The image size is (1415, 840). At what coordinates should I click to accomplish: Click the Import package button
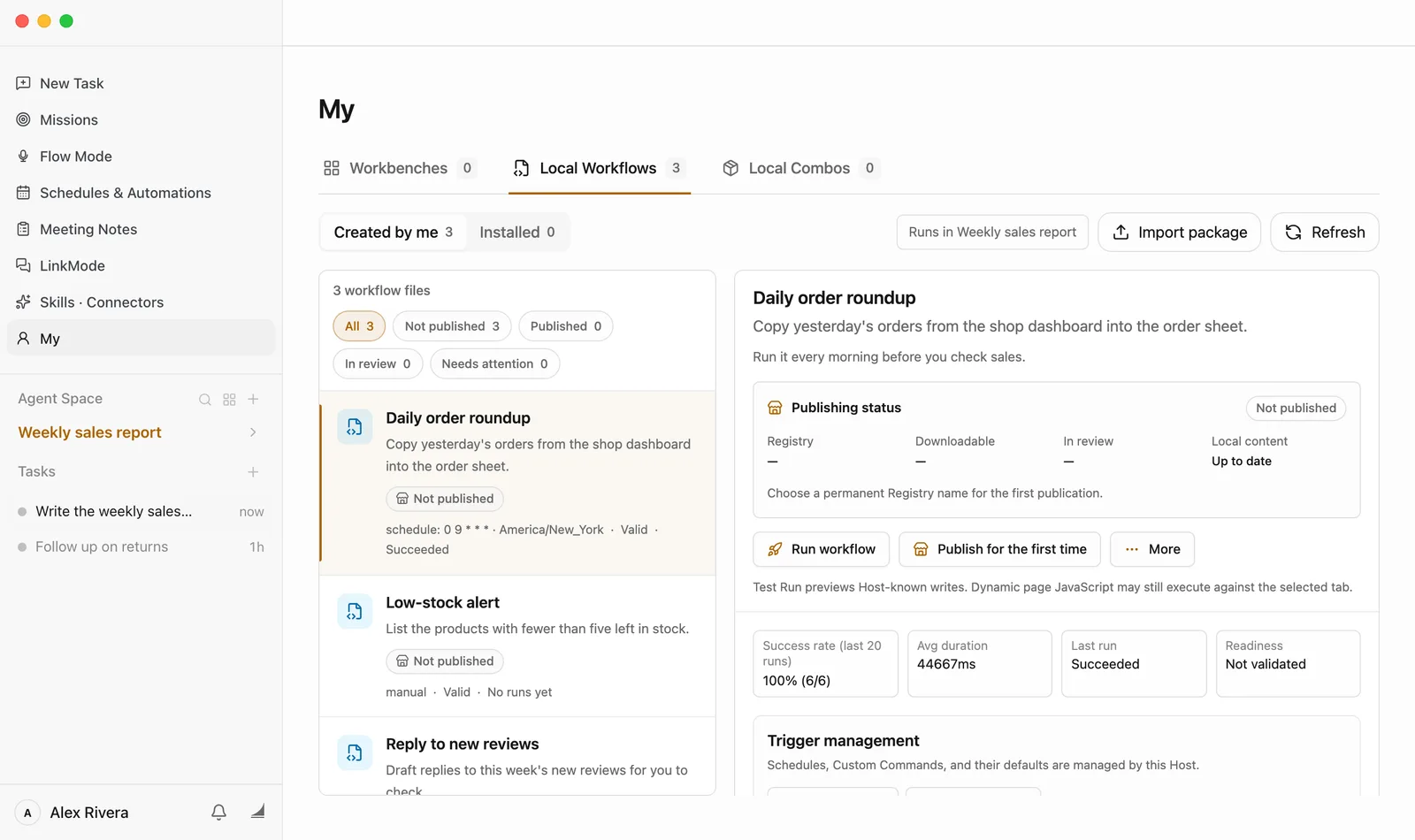coord(1179,232)
